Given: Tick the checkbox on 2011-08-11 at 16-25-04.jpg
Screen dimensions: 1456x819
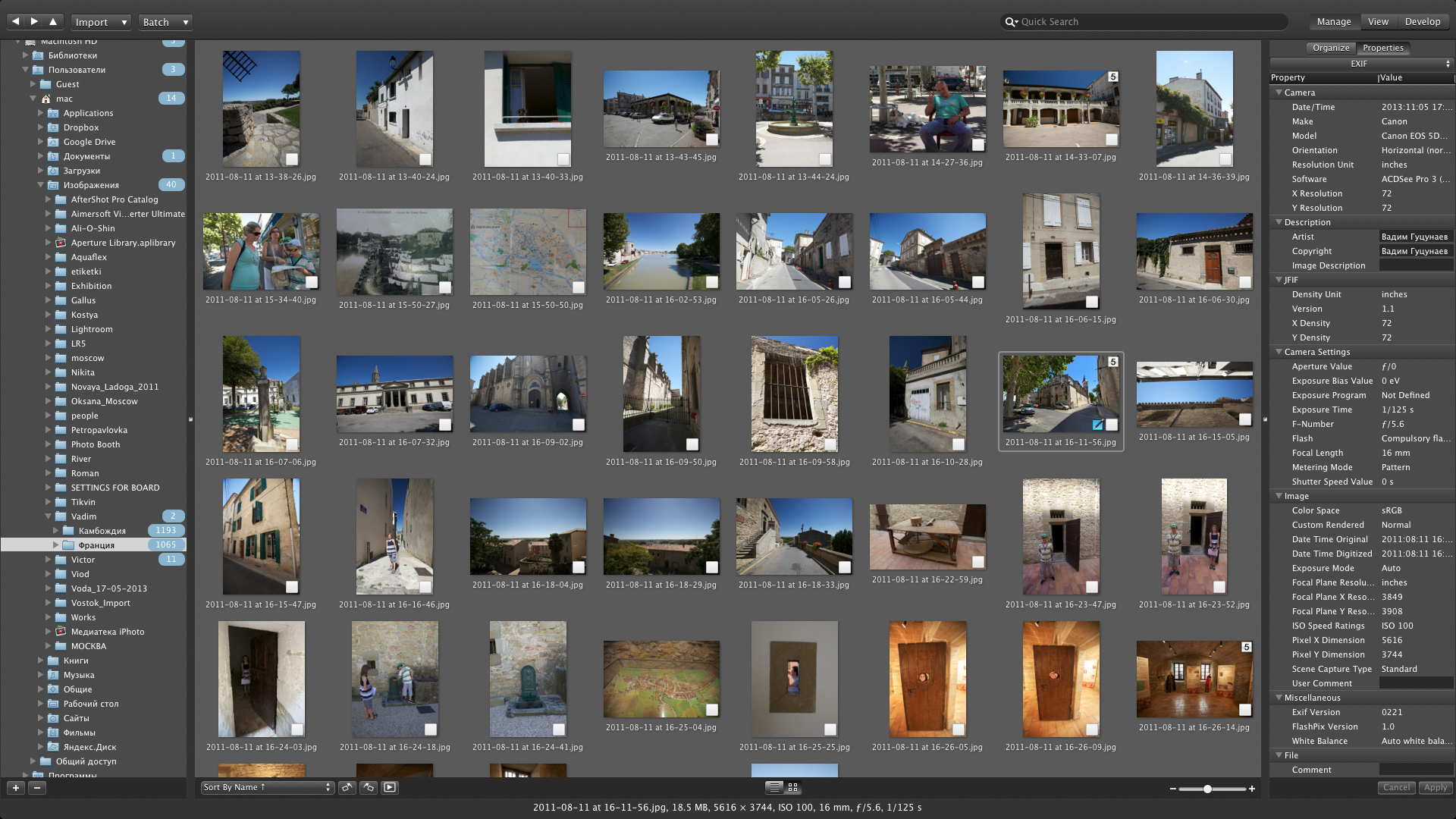Looking at the screenshot, I should [x=712, y=710].
